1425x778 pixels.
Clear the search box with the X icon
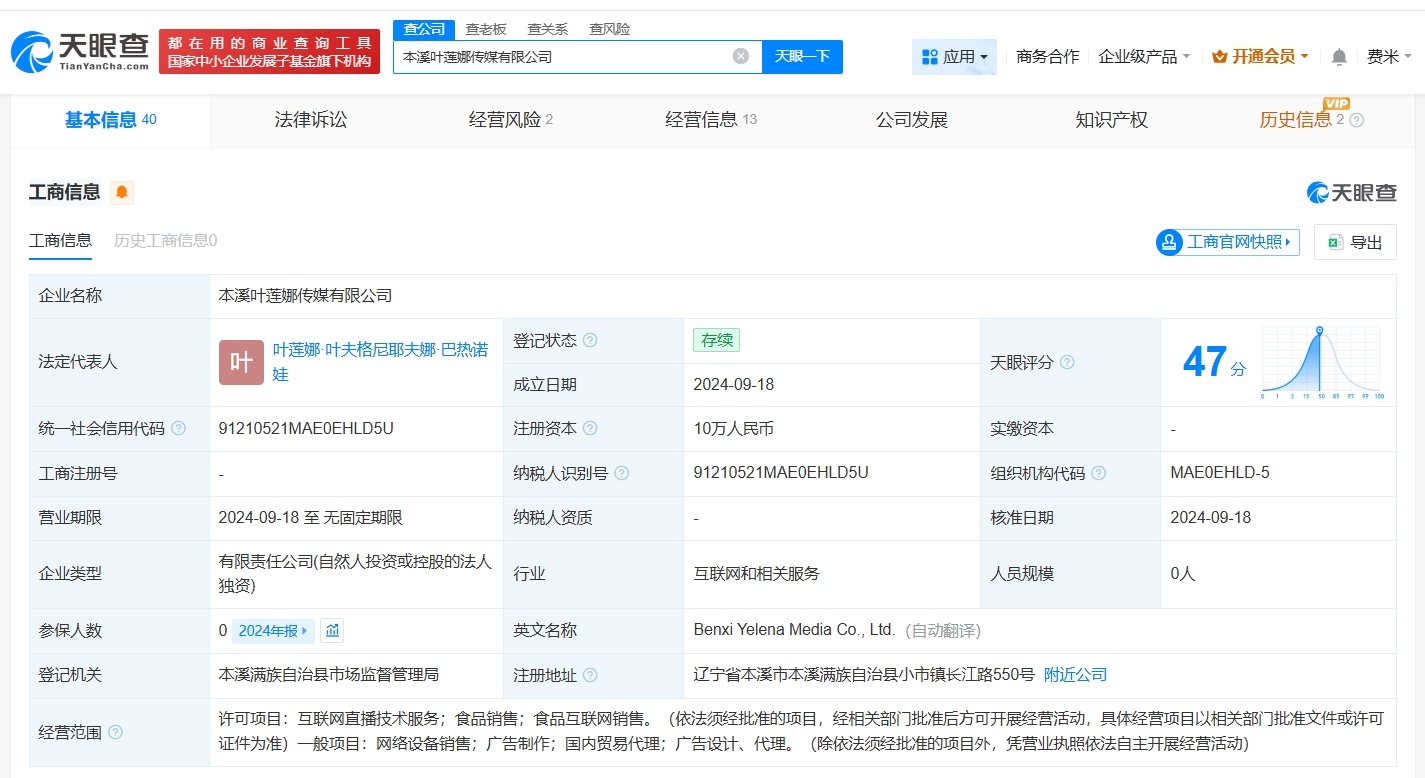click(x=740, y=57)
